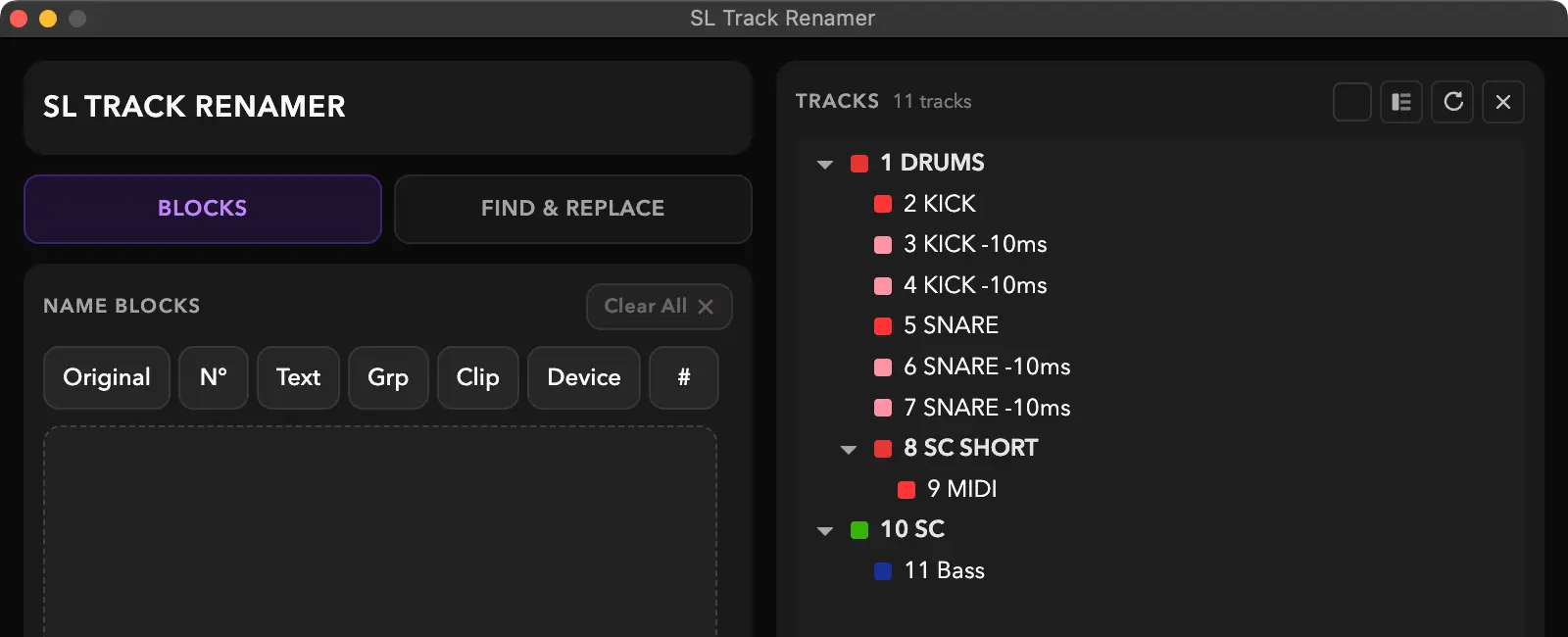Image resolution: width=1568 pixels, height=637 pixels.
Task: Click the X icon in Tracks header
Action: (x=1503, y=102)
